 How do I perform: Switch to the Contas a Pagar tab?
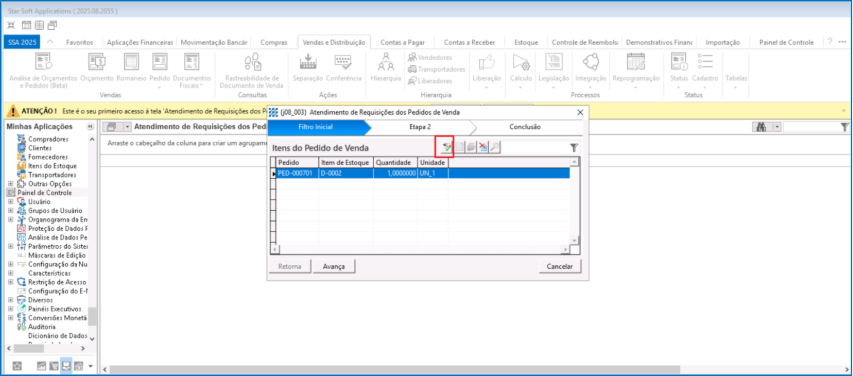tap(403, 42)
